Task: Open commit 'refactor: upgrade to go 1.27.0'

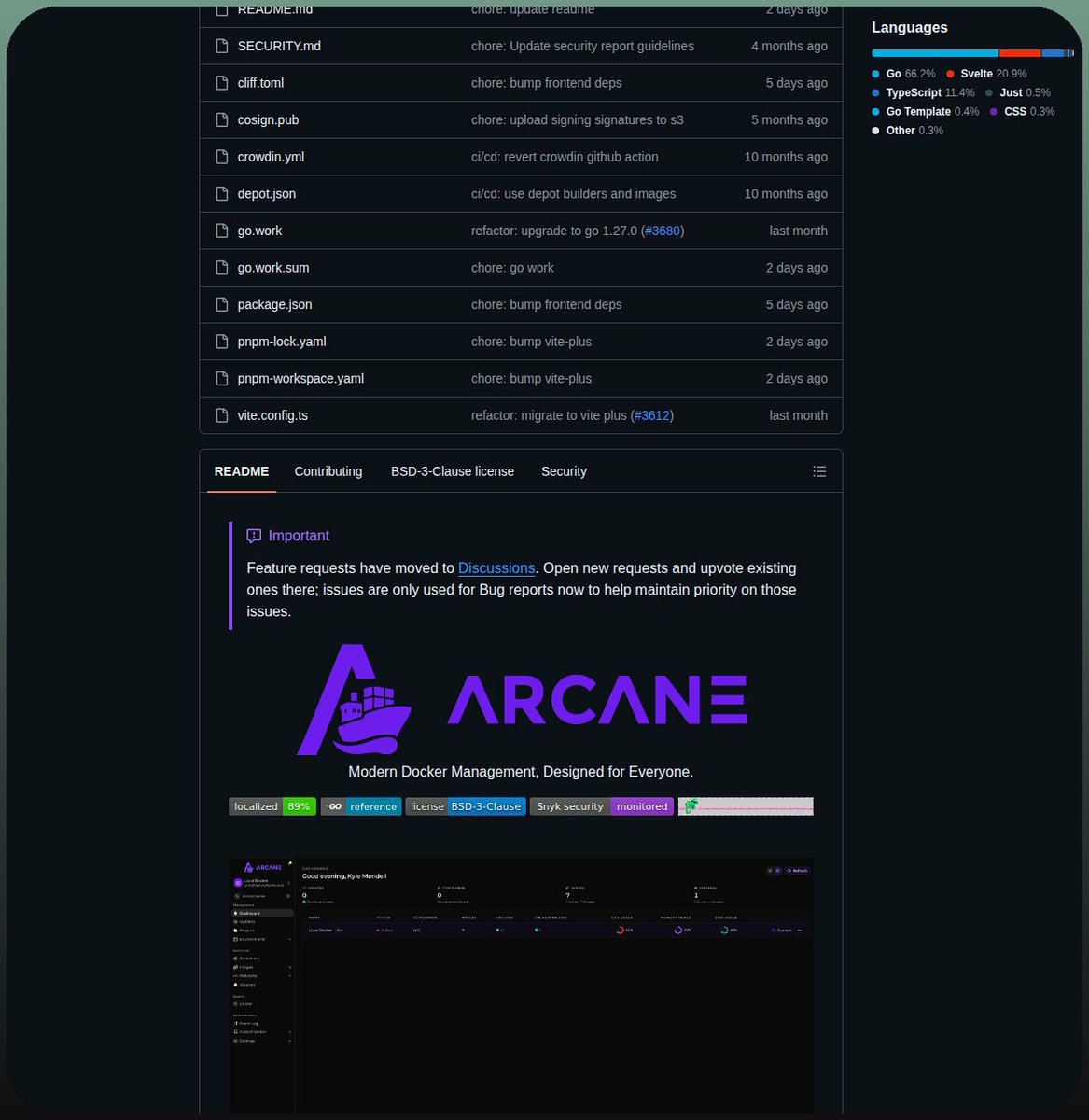Action: pos(554,231)
